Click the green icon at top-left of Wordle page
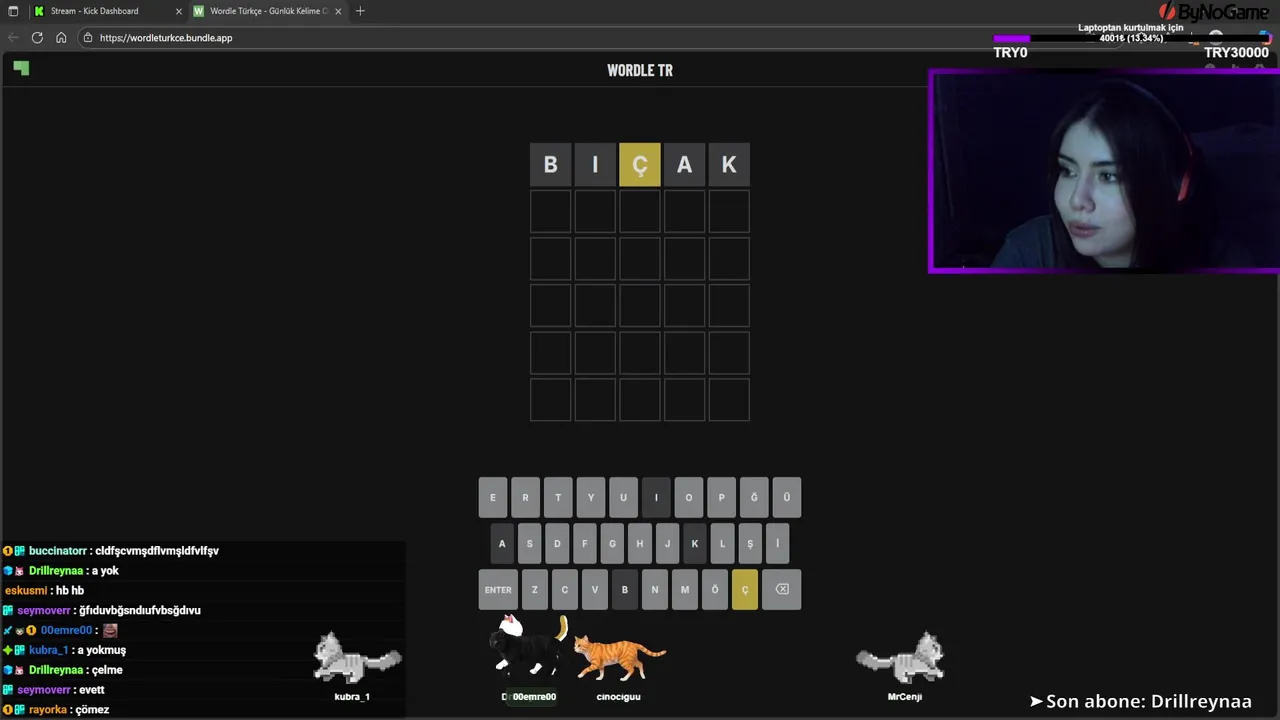Viewport: 1280px width, 720px height. coord(21,68)
